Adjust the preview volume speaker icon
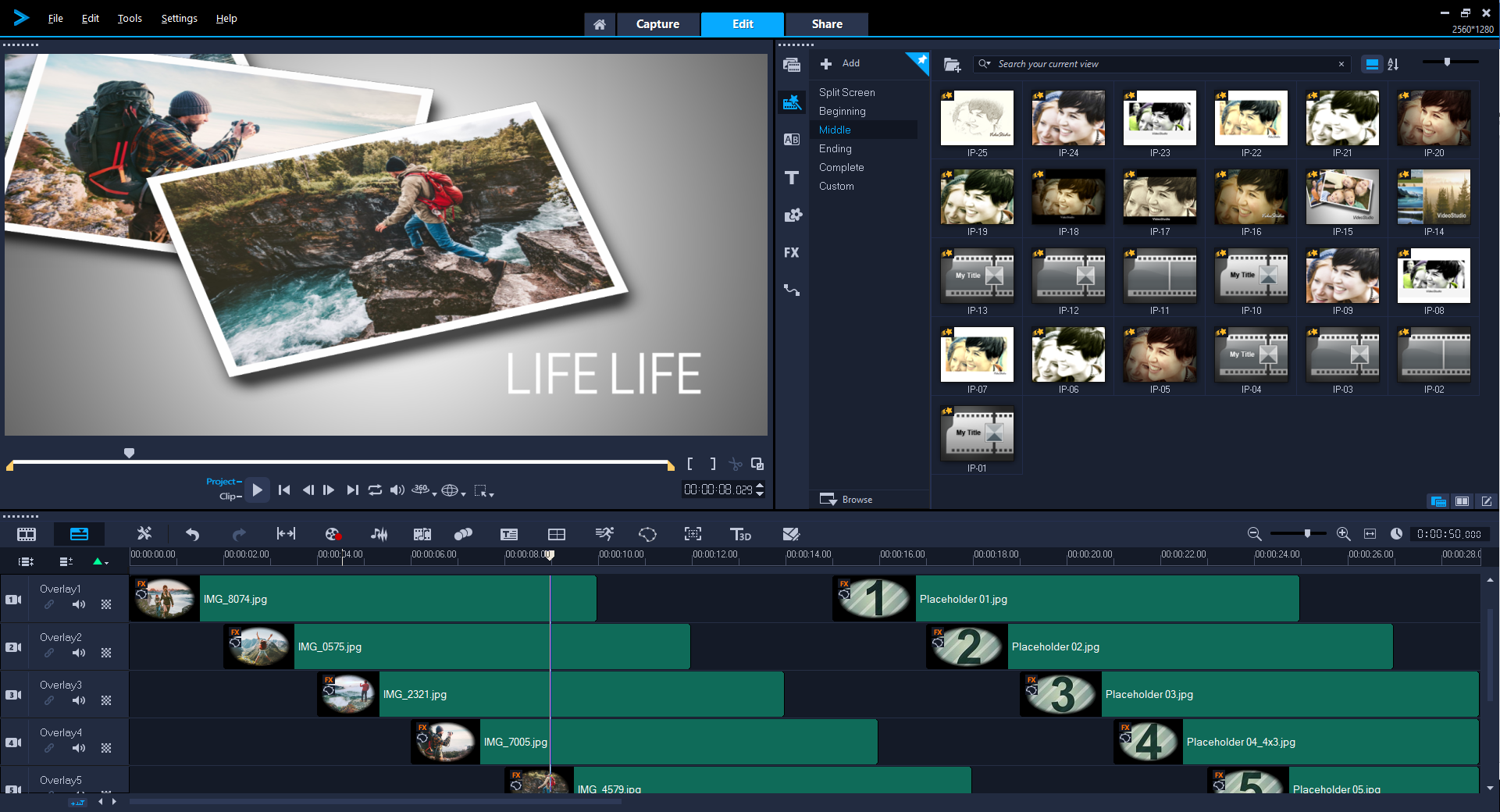 point(397,490)
